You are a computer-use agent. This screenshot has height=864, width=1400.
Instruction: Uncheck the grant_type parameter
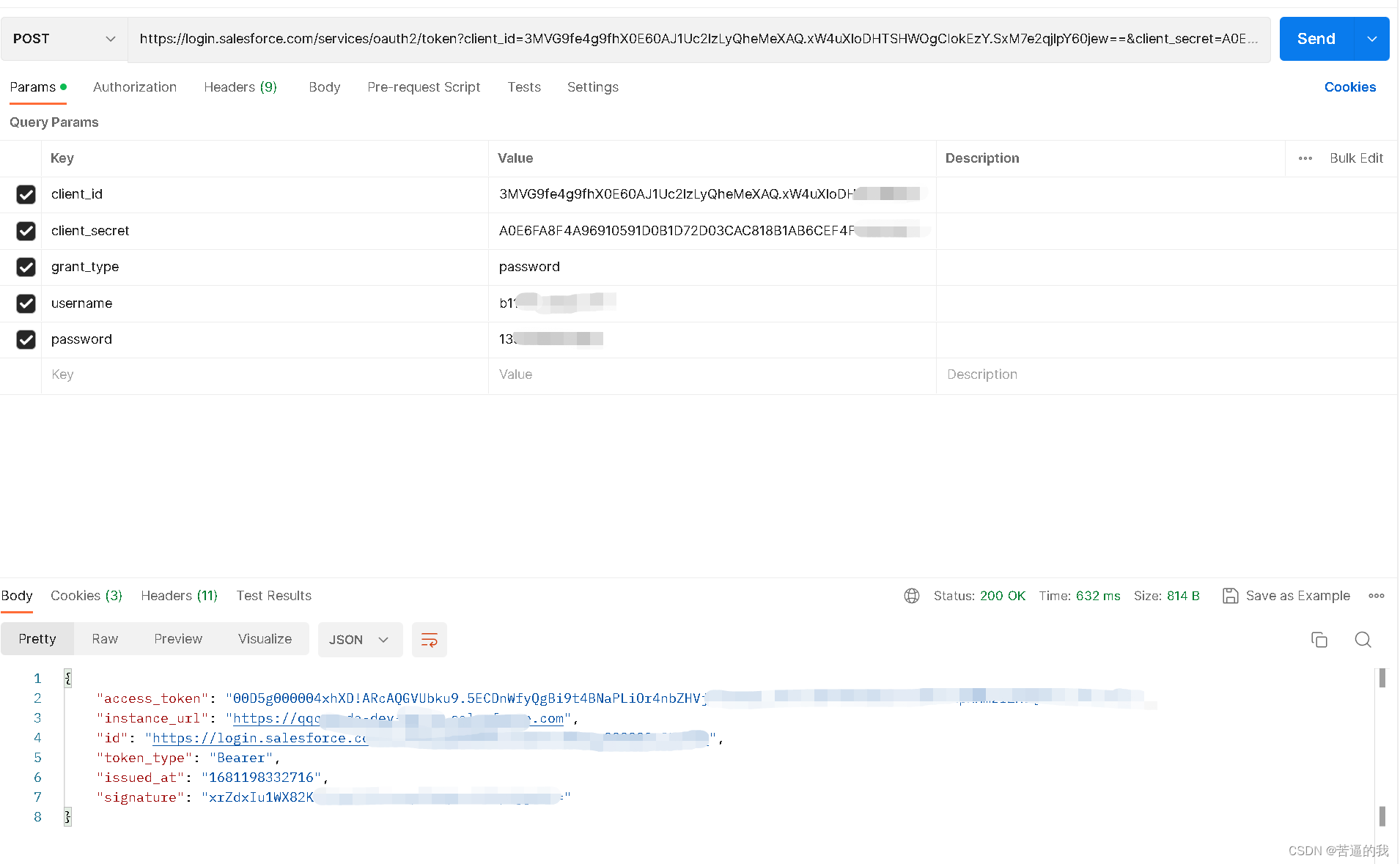(x=26, y=267)
